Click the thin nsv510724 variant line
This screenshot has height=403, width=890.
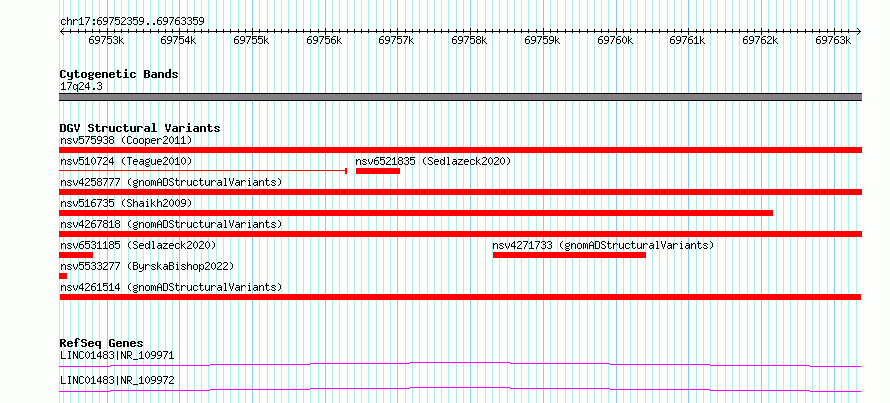point(203,170)
